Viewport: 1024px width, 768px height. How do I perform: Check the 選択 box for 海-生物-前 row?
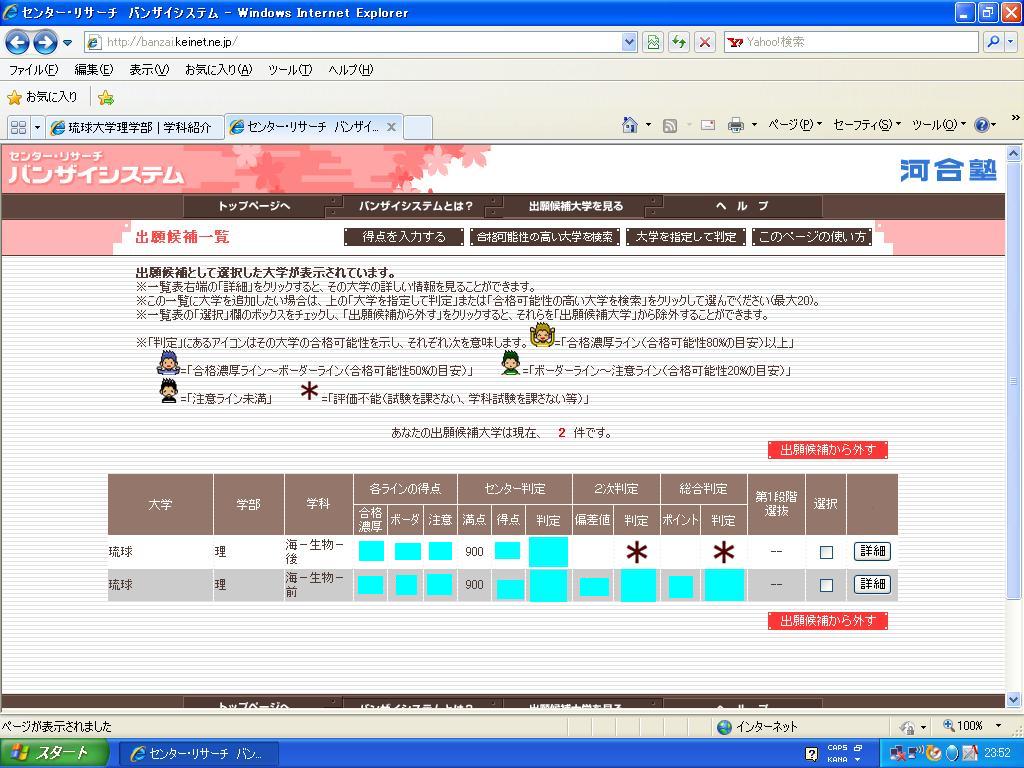[x=826, y=585]
